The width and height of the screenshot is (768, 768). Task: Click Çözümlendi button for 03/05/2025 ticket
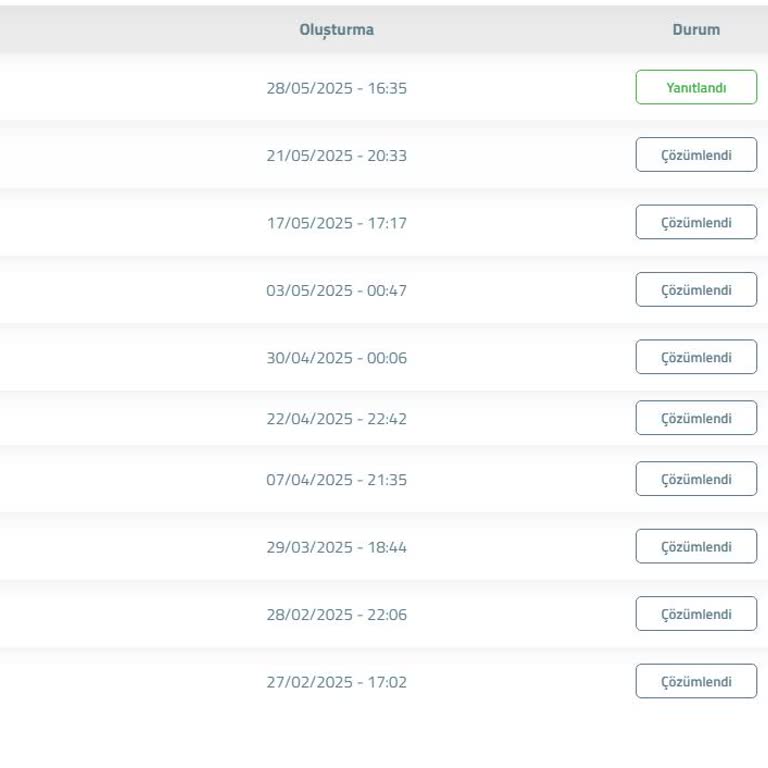[x=696, y=290]
